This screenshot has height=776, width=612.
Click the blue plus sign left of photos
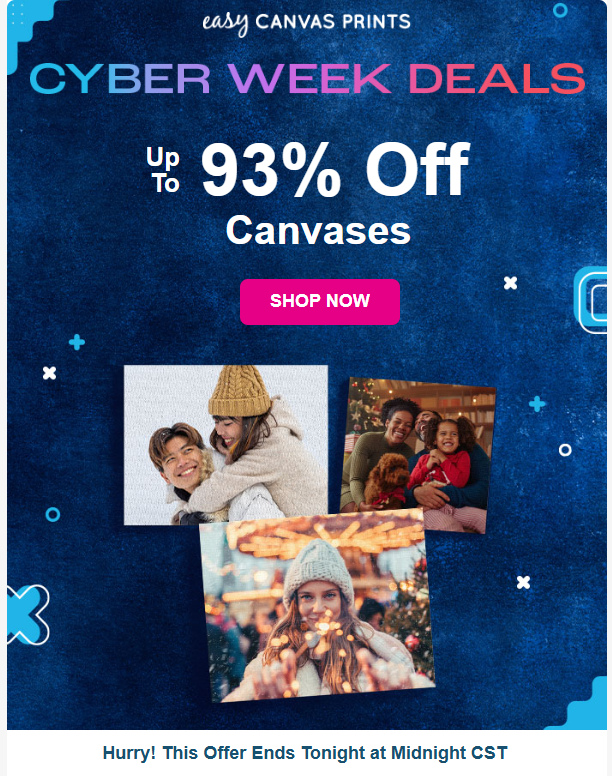coord(77,342)
